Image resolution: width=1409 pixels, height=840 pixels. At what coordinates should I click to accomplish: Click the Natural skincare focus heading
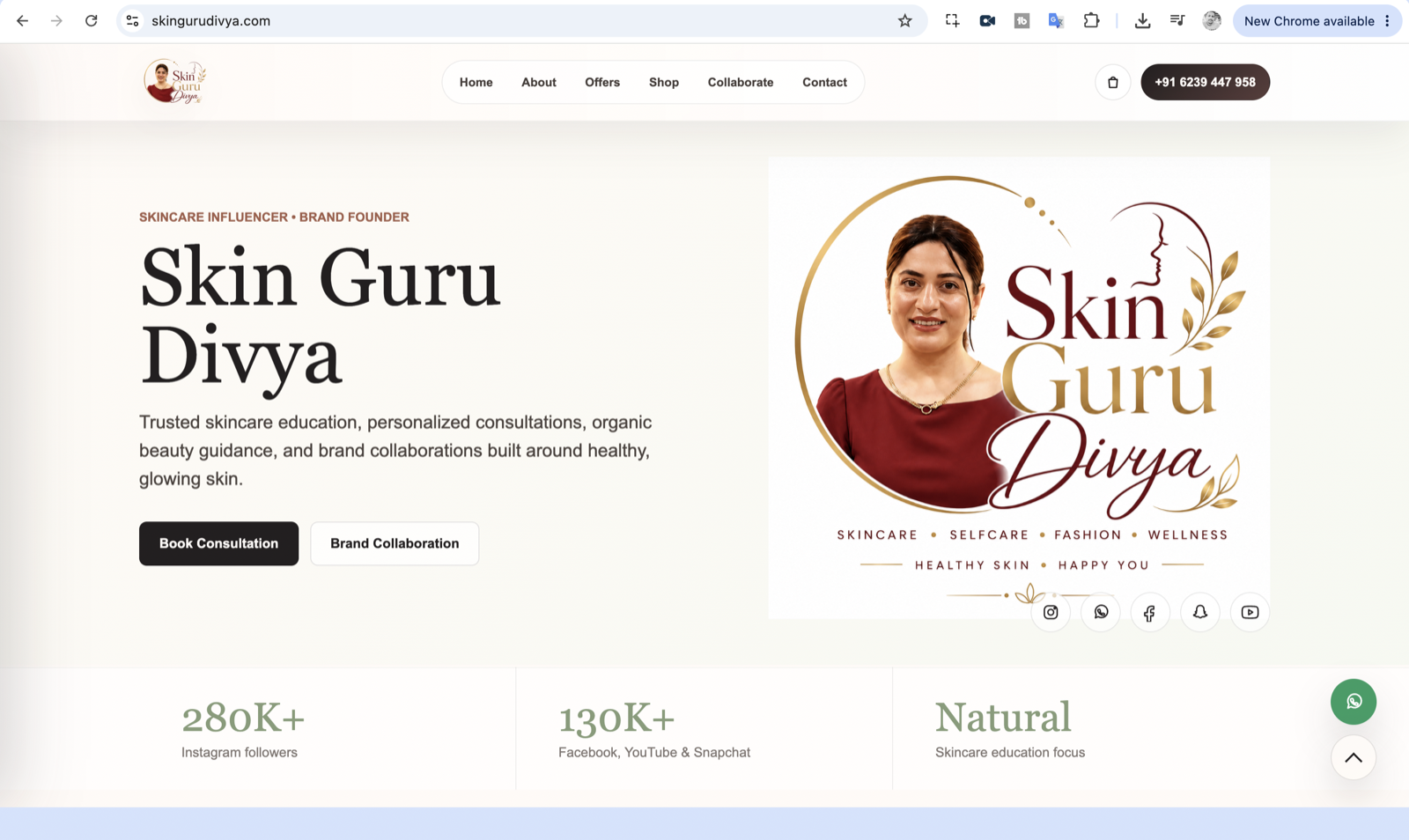pos(1003,718)
